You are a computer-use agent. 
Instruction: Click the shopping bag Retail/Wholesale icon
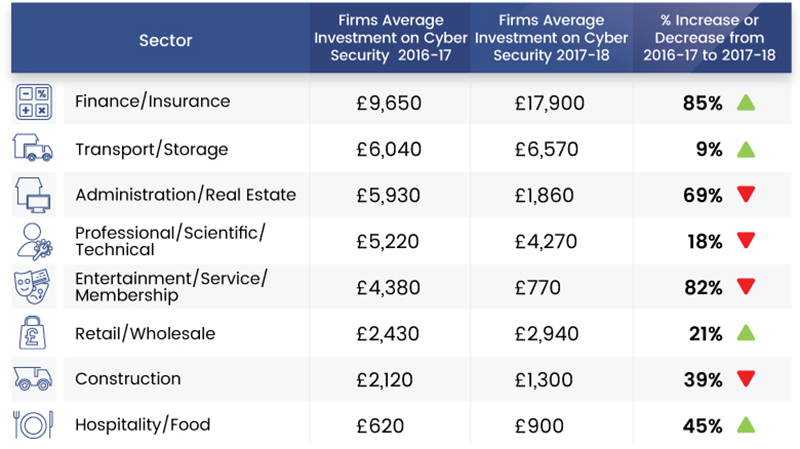click(32, 333)
